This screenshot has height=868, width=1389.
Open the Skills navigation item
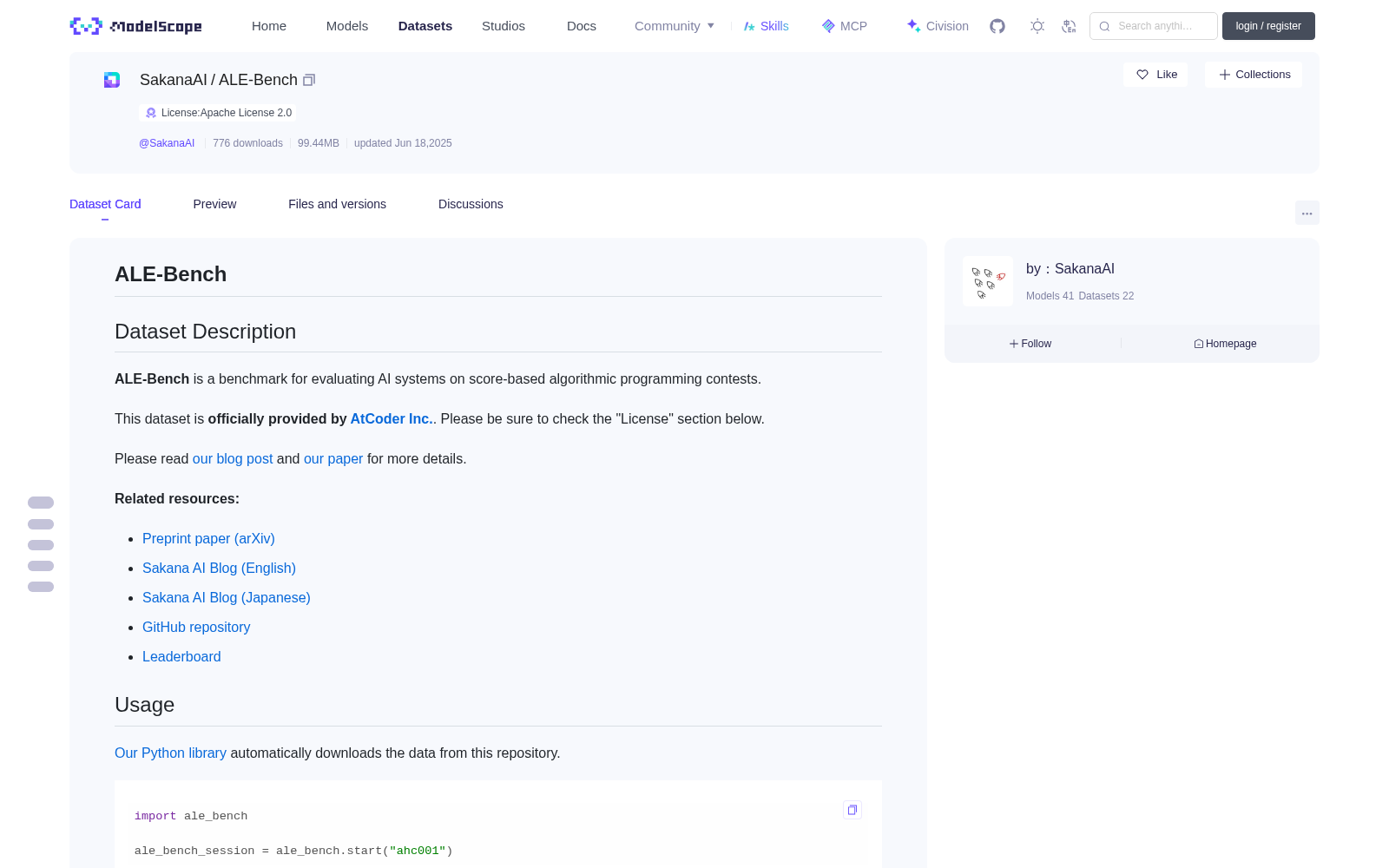point(766,26)
